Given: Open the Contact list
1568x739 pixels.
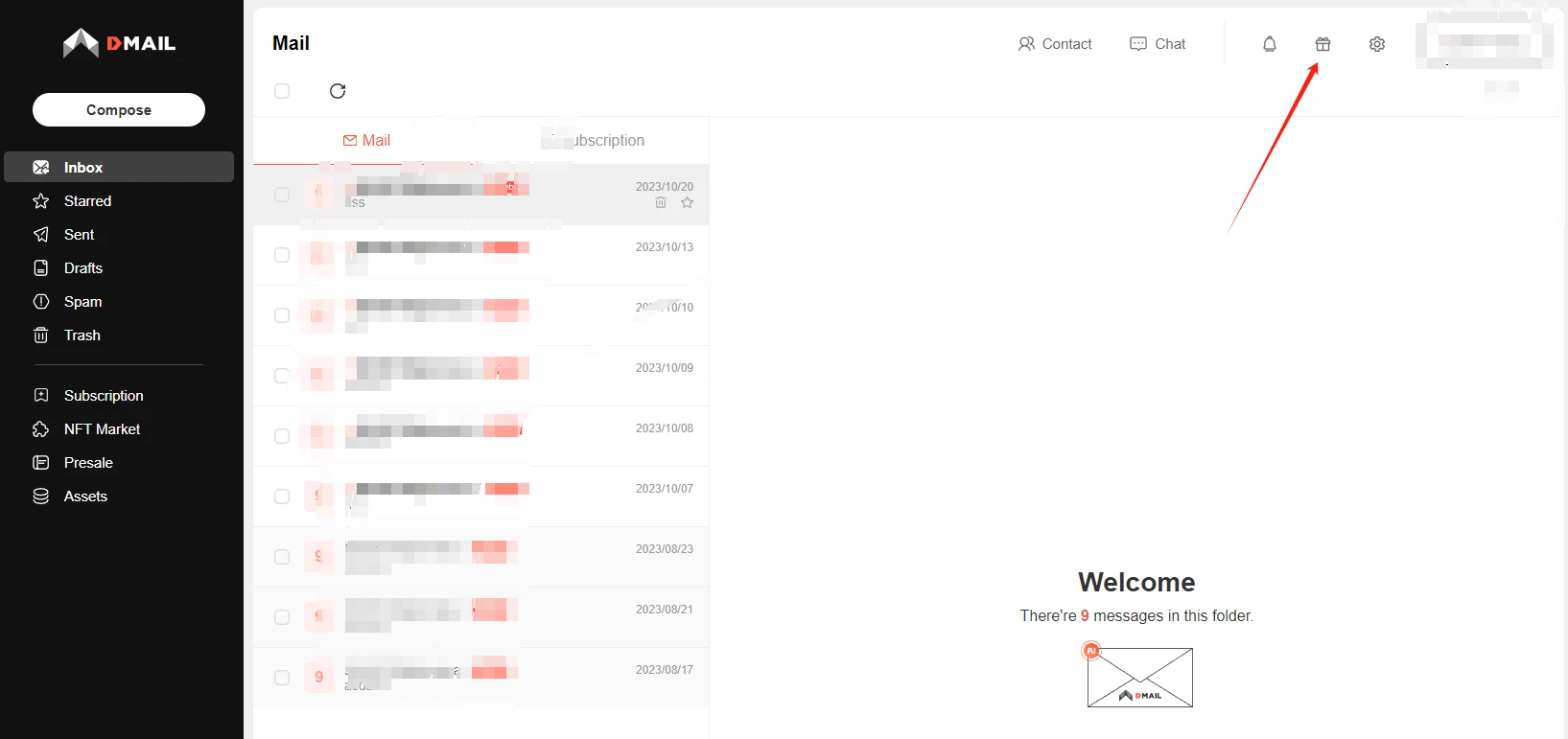Looking at the screenshot, I should click(x=1055, y=44).
